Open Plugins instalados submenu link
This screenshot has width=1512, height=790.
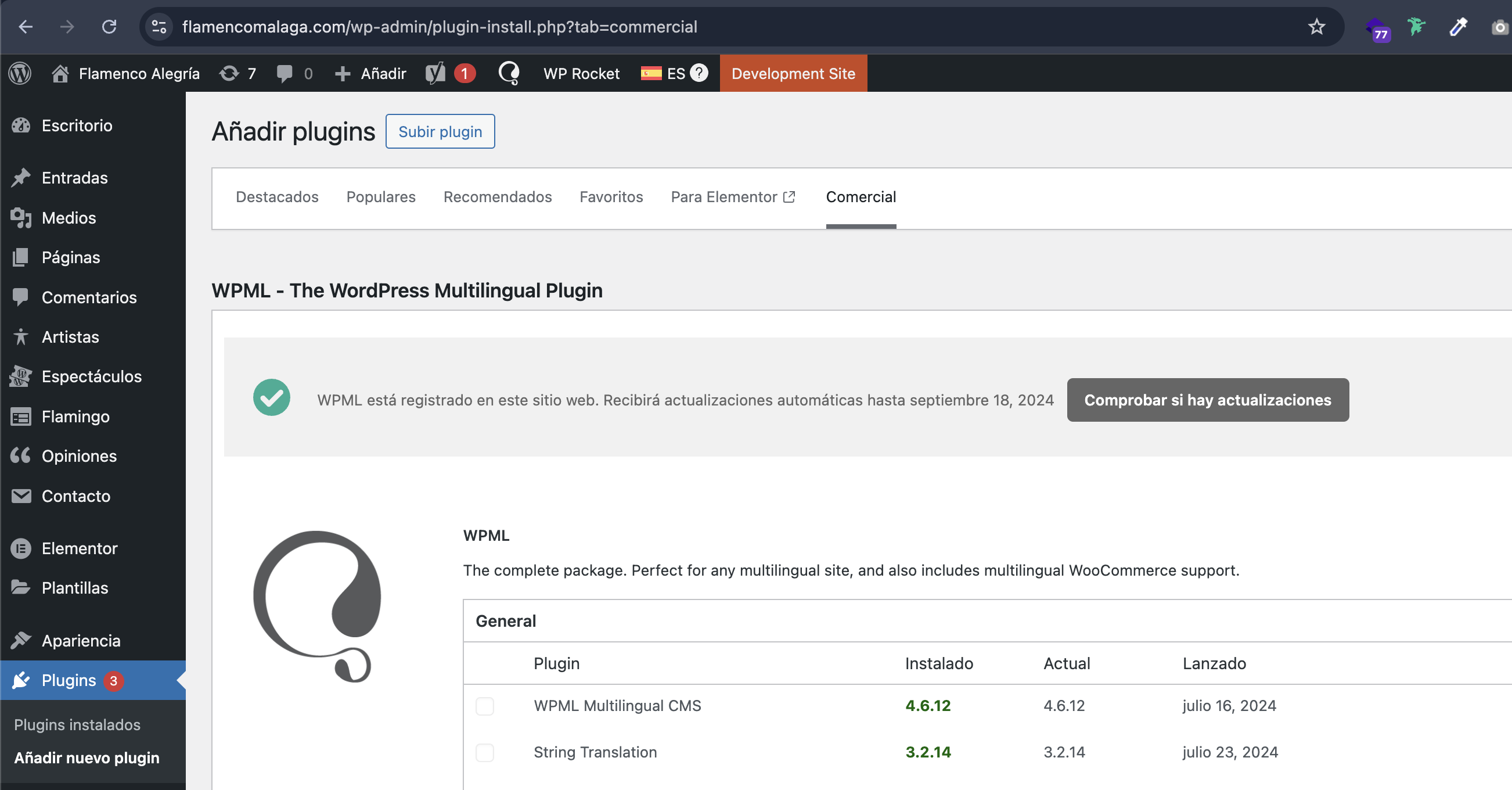pyautogui.click(x=77, y=724)
